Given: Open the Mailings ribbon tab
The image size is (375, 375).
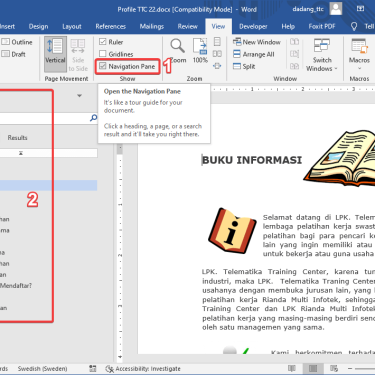Looking at the screenshot, I should point(152,26).
